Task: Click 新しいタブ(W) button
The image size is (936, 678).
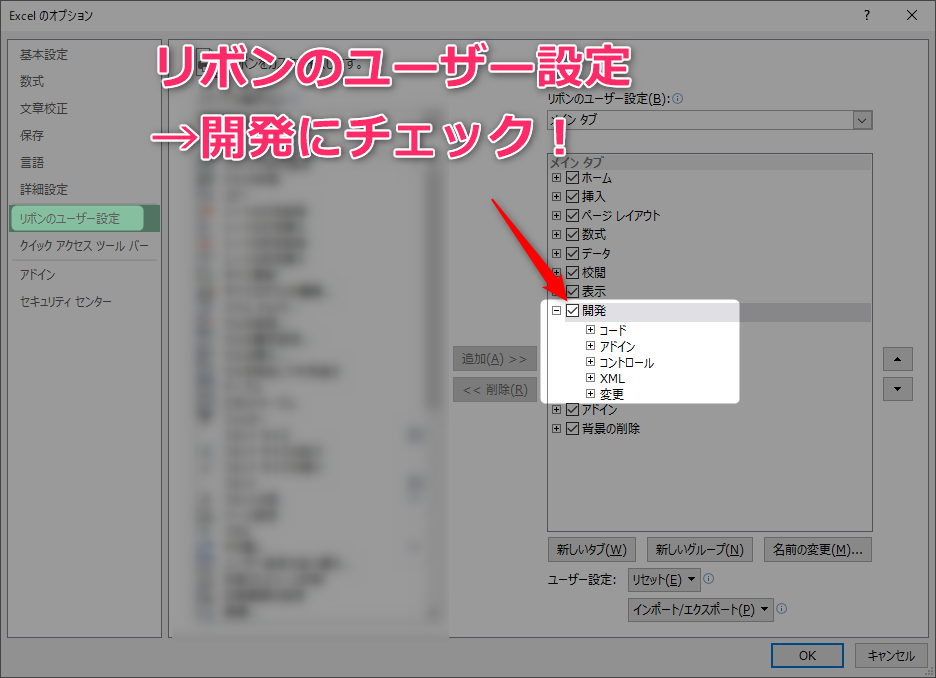Action: (x=592, y=550)
